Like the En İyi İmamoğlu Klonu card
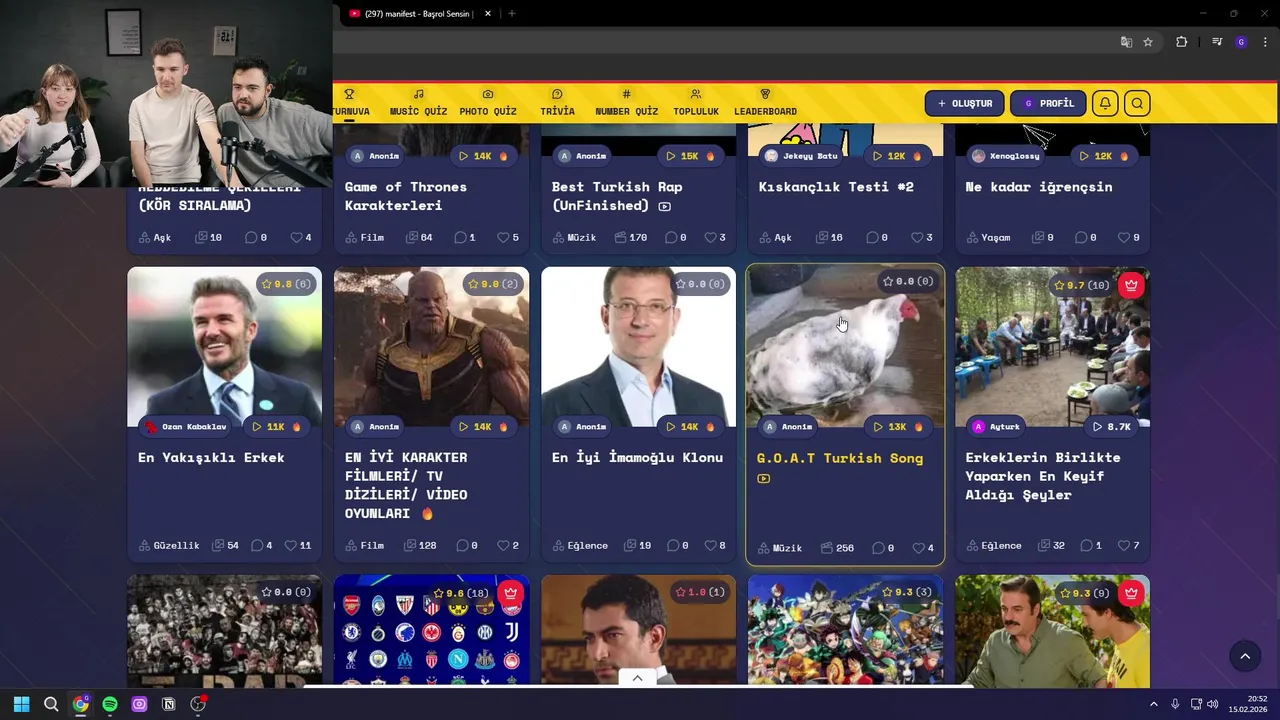 pos(715,545)
